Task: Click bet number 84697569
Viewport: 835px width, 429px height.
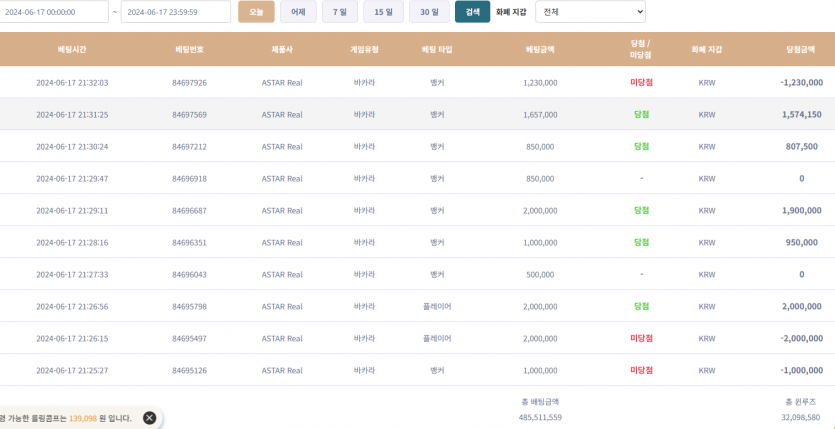Action: click(x=190, y=115)
